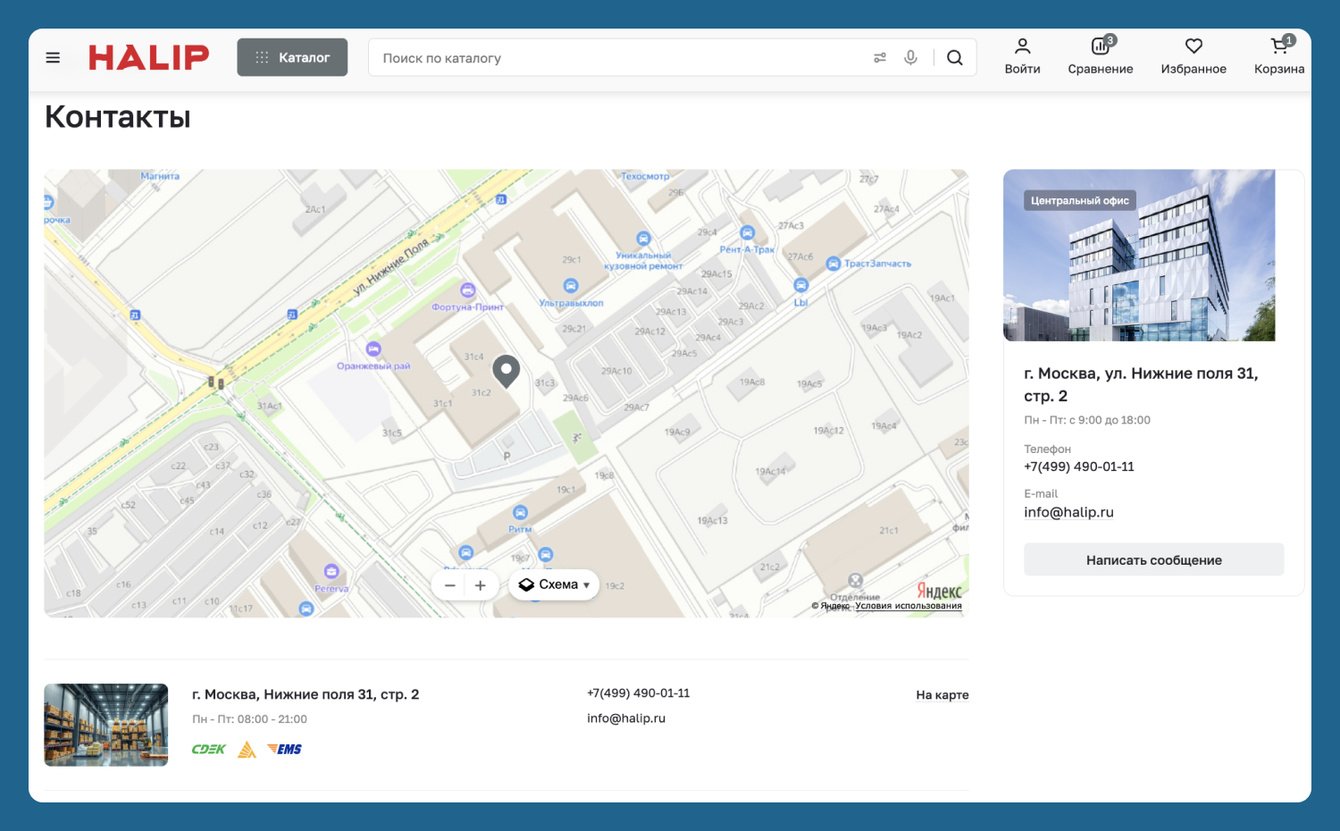Activate voice search microphone
The height and width of the screenshot is (831, 1340).
point(911,58)
